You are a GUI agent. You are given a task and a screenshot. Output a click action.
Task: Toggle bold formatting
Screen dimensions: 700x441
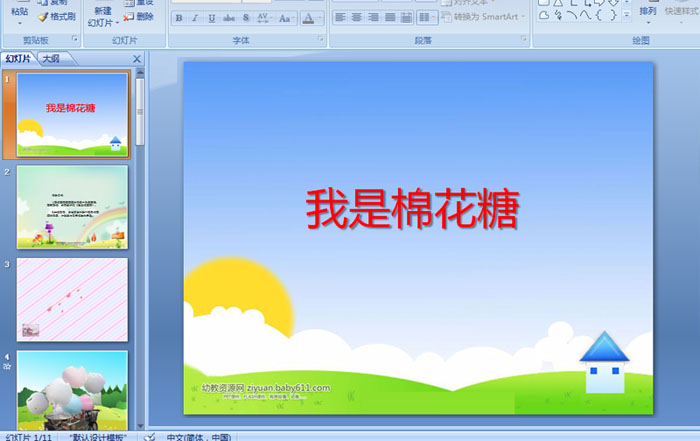[179, 18]
